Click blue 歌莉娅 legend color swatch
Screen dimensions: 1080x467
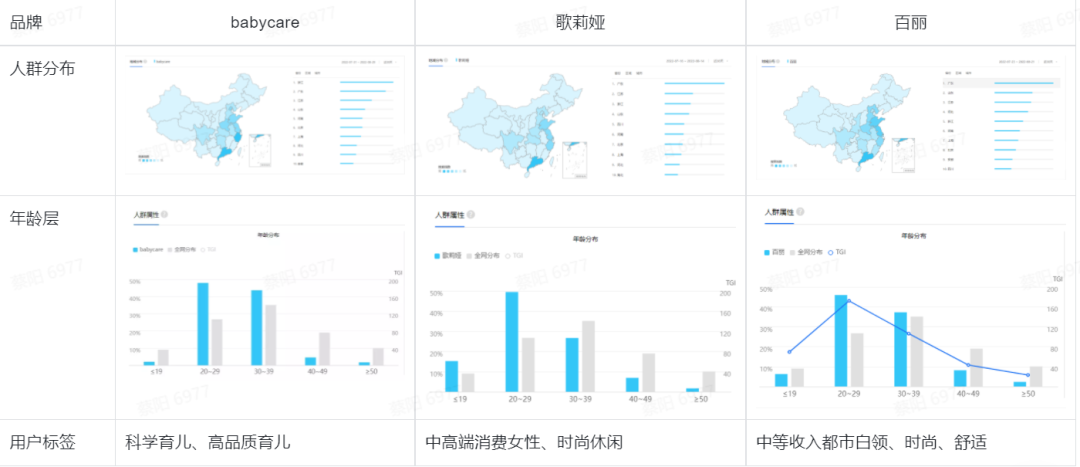(x=438, y=256)
